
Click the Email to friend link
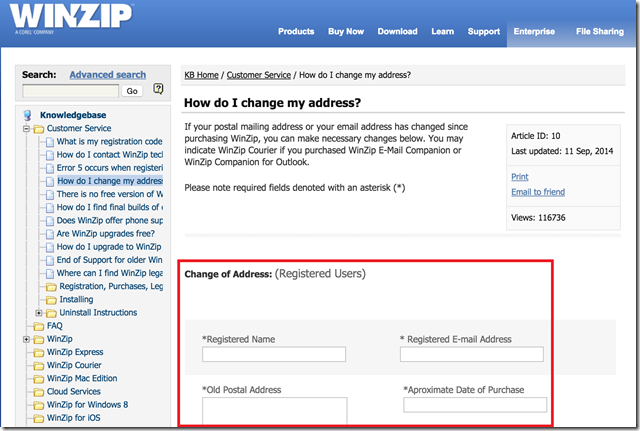click(538, 192)
